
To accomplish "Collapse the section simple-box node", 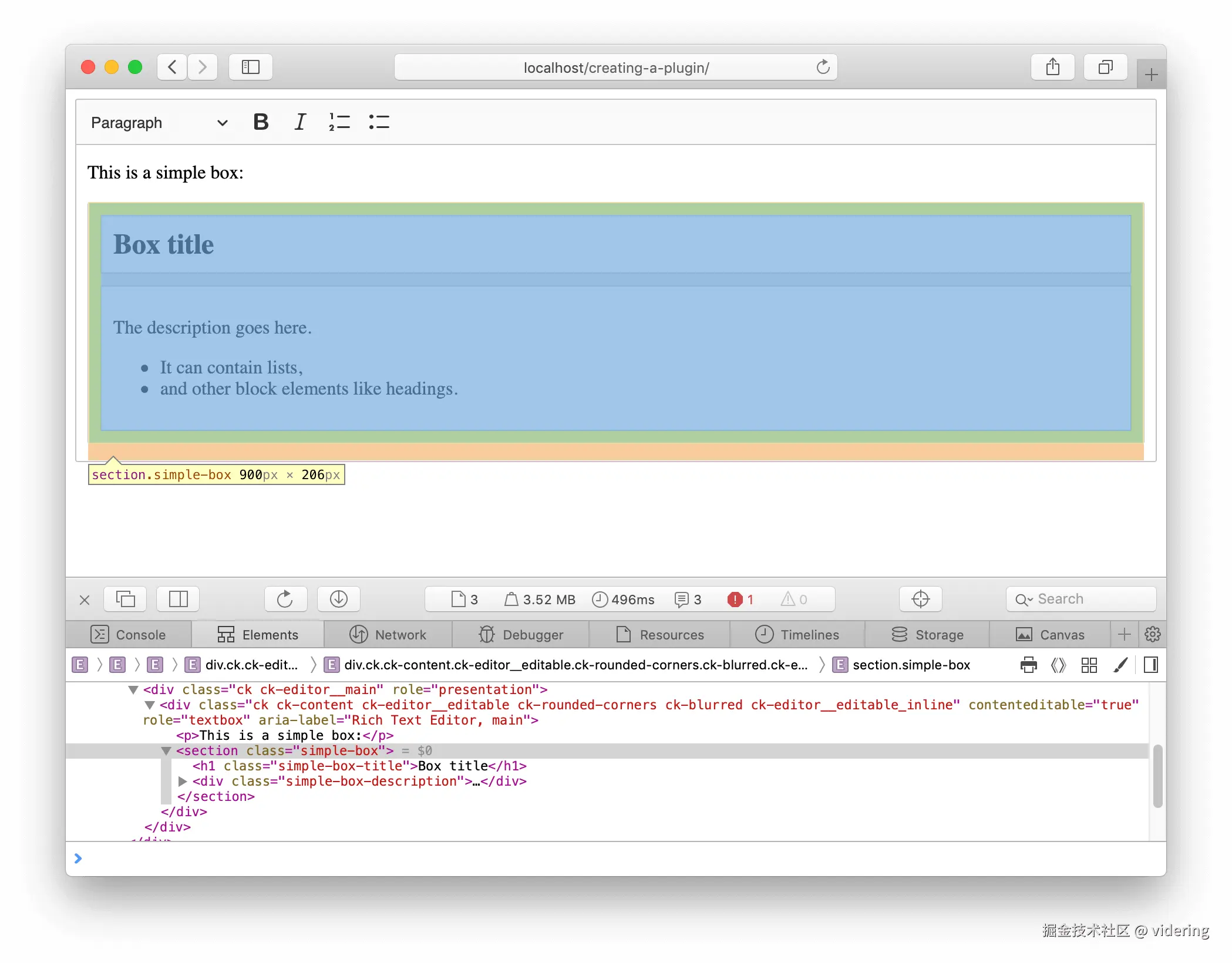I will [x=166, y=751].
